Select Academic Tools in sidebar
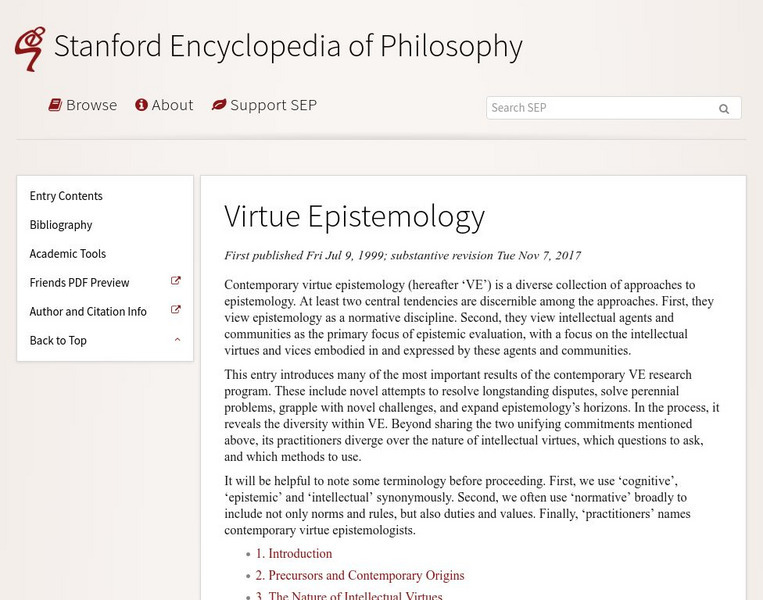The image size is (763, 600). (68, 254)
